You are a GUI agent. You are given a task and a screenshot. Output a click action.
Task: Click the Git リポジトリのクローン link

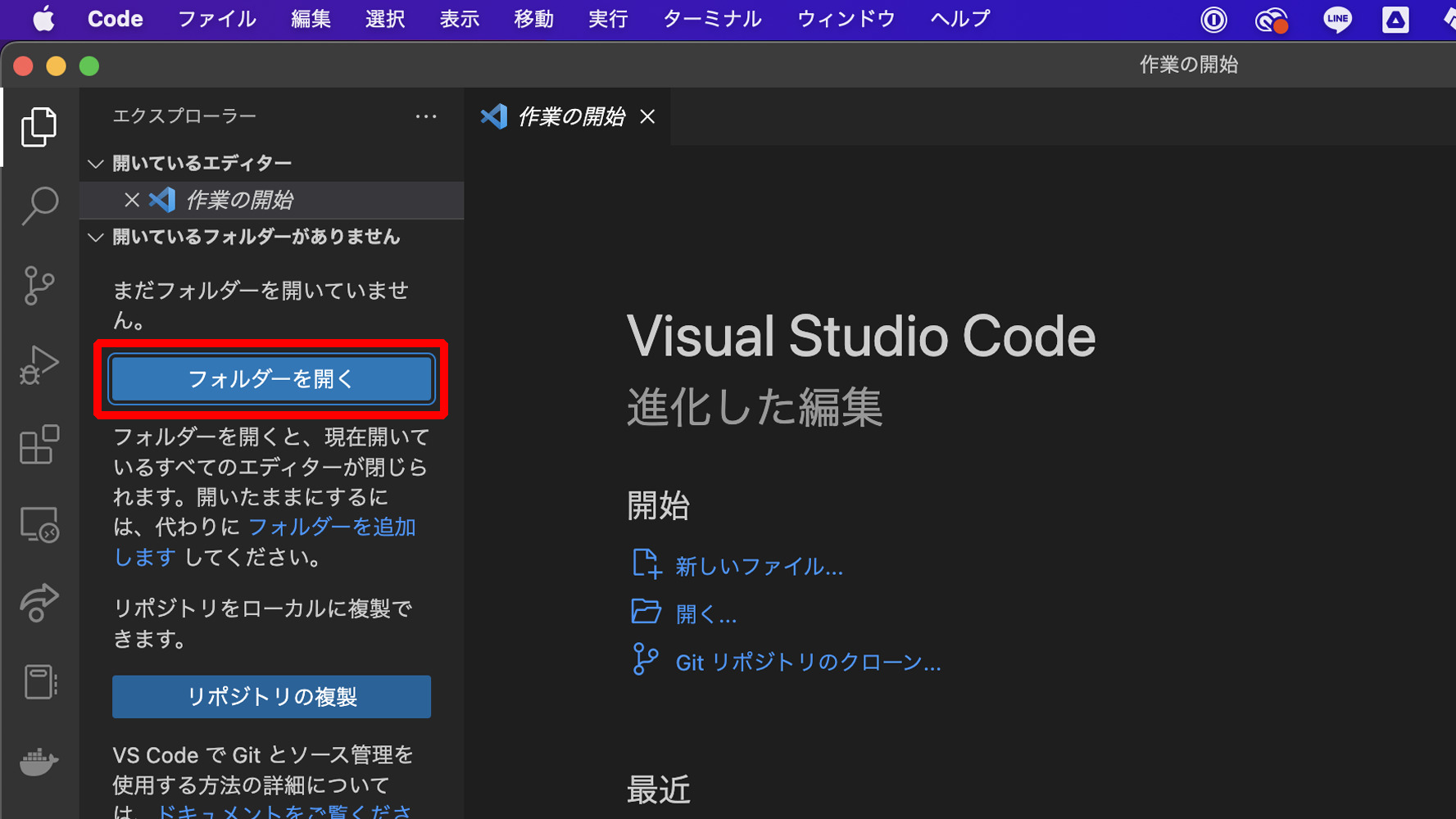(807, 662)
